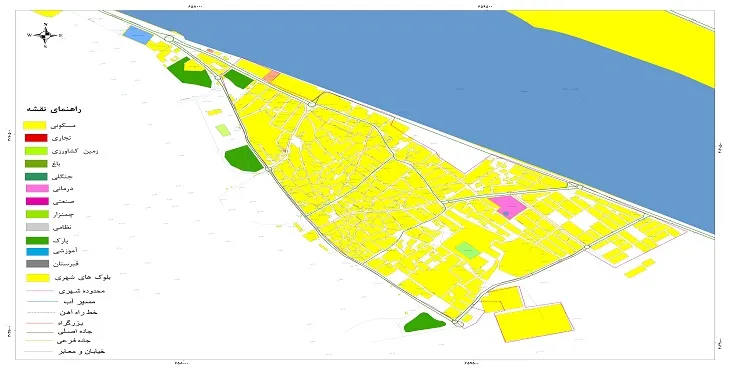Image resolution: width=730 pixels, height=370 pixels.
Task: Select the blue آموزشی legend swatch
Action: (x=37, y=252)
